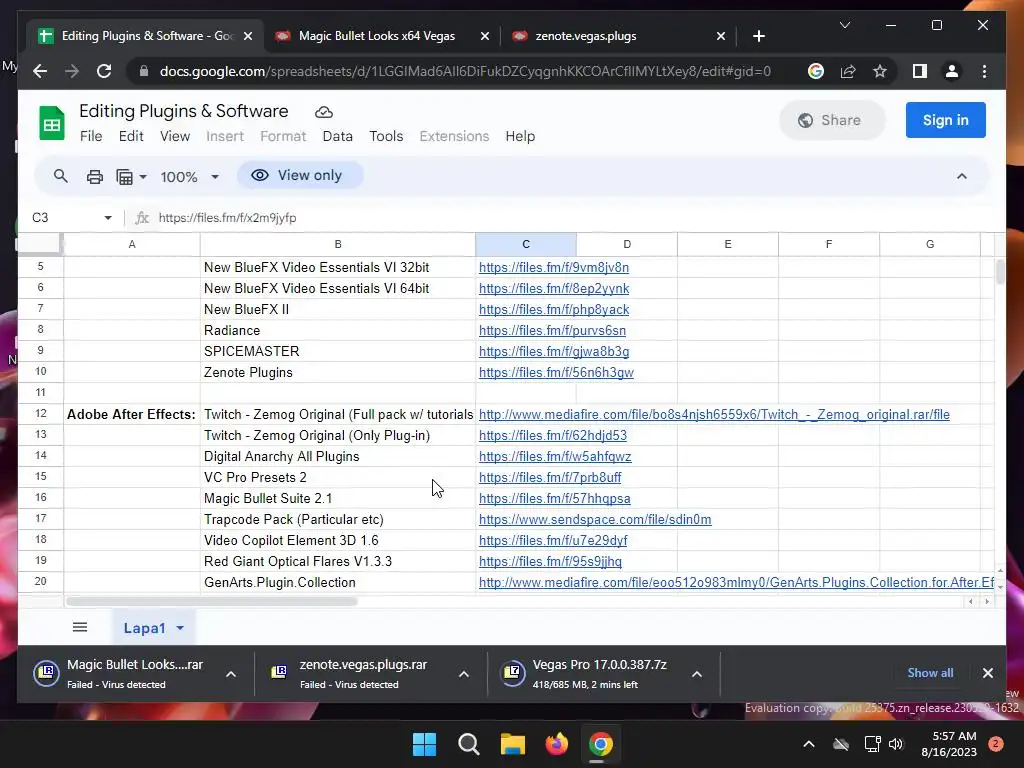Open the Edit menu
This screenshot has width=1024, height=768.
coord(131,136)
